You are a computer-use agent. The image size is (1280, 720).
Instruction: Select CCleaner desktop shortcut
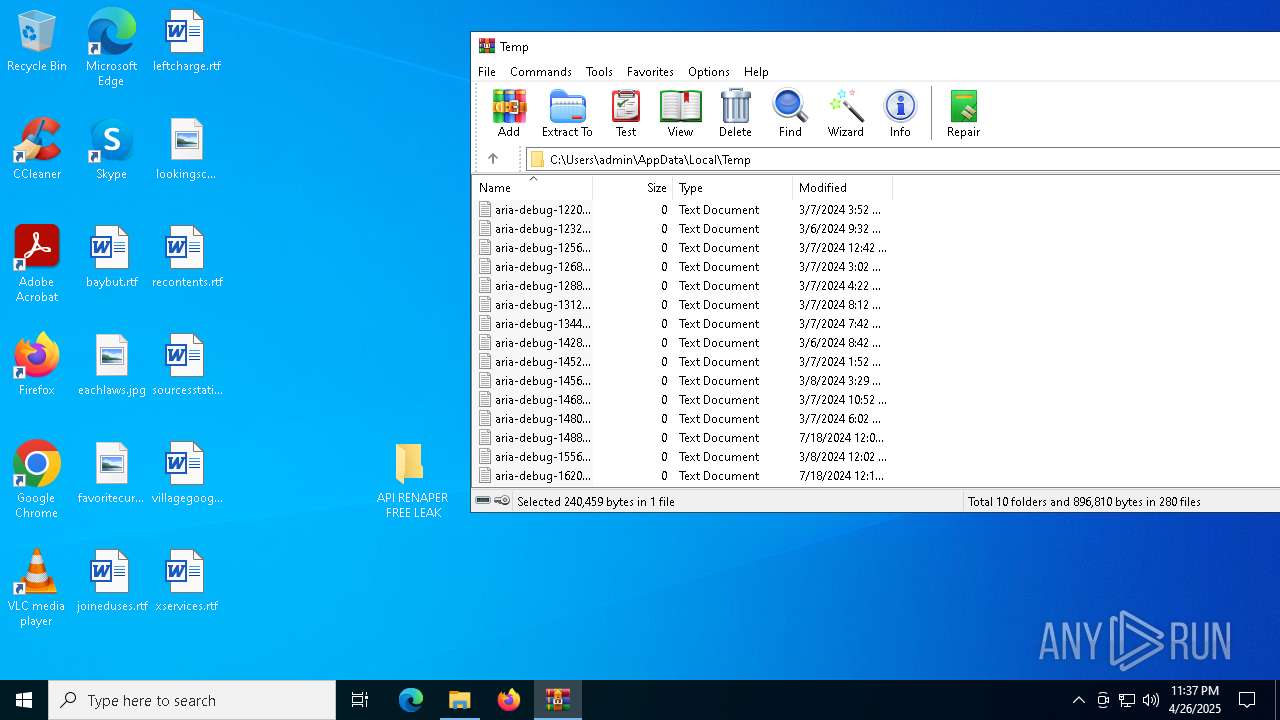[37, 150]
